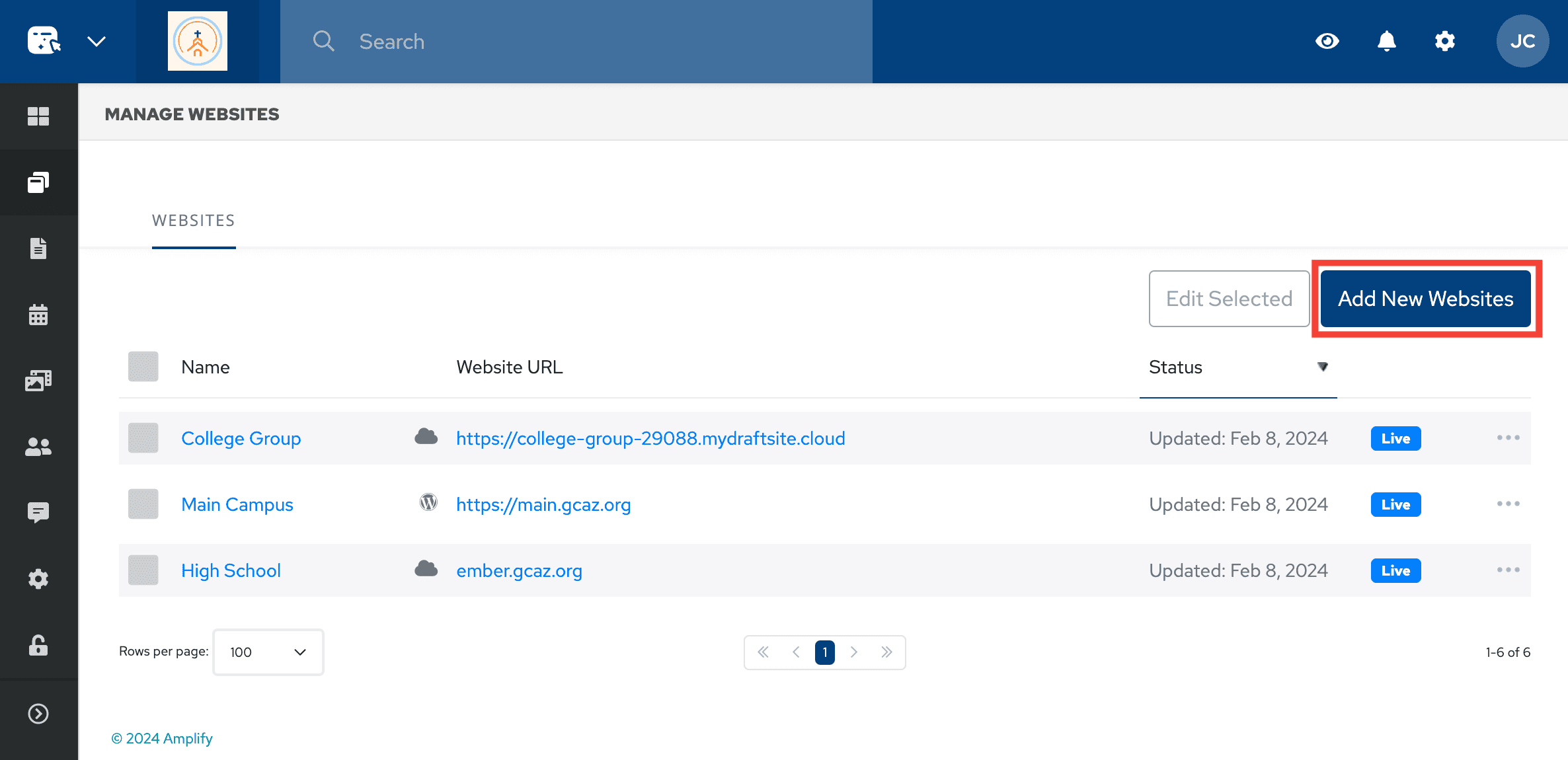The image size is (1568, 760).
Task: Open the Messages sidebar icon
Action: pyautogui.click(x=39, y=512)
